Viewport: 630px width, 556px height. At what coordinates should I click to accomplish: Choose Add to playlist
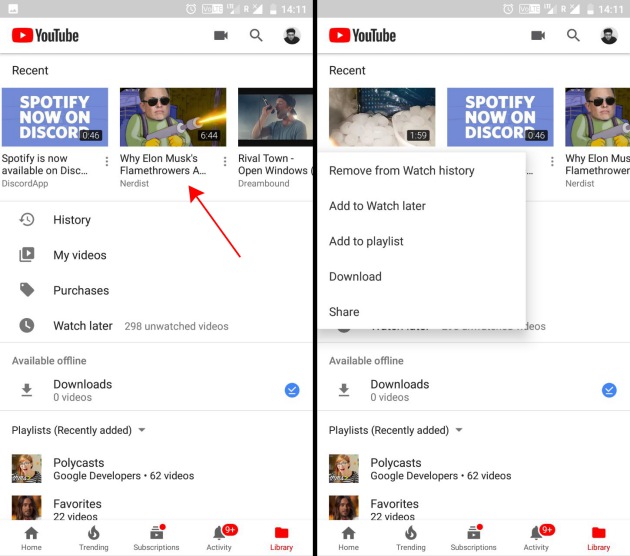pyautogui.click(x=421, y=241)
